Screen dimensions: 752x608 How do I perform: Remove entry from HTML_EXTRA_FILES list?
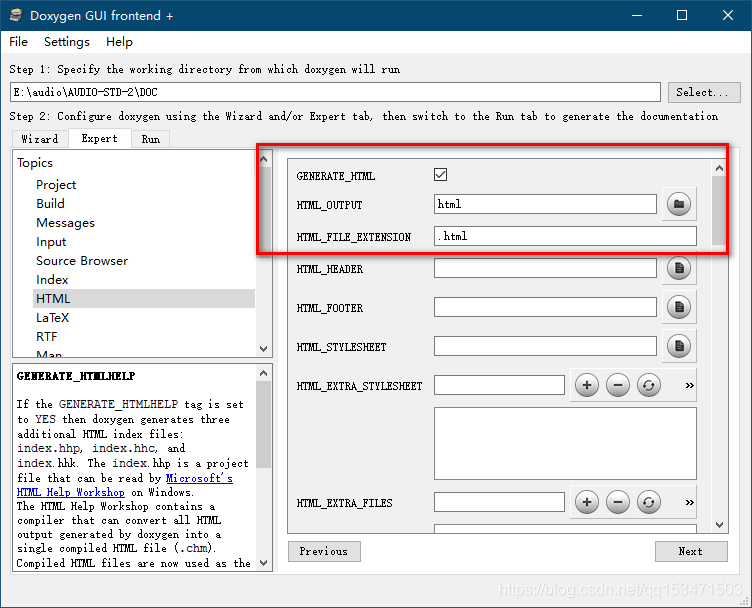pyautogui.click(x=618, y=502)
